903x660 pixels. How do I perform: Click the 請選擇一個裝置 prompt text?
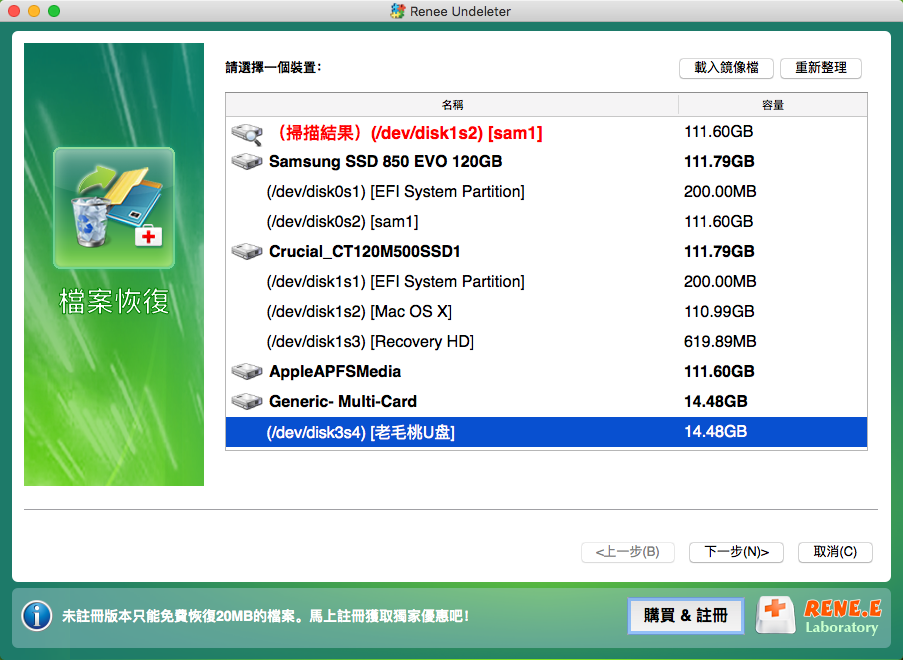point(273,67)
